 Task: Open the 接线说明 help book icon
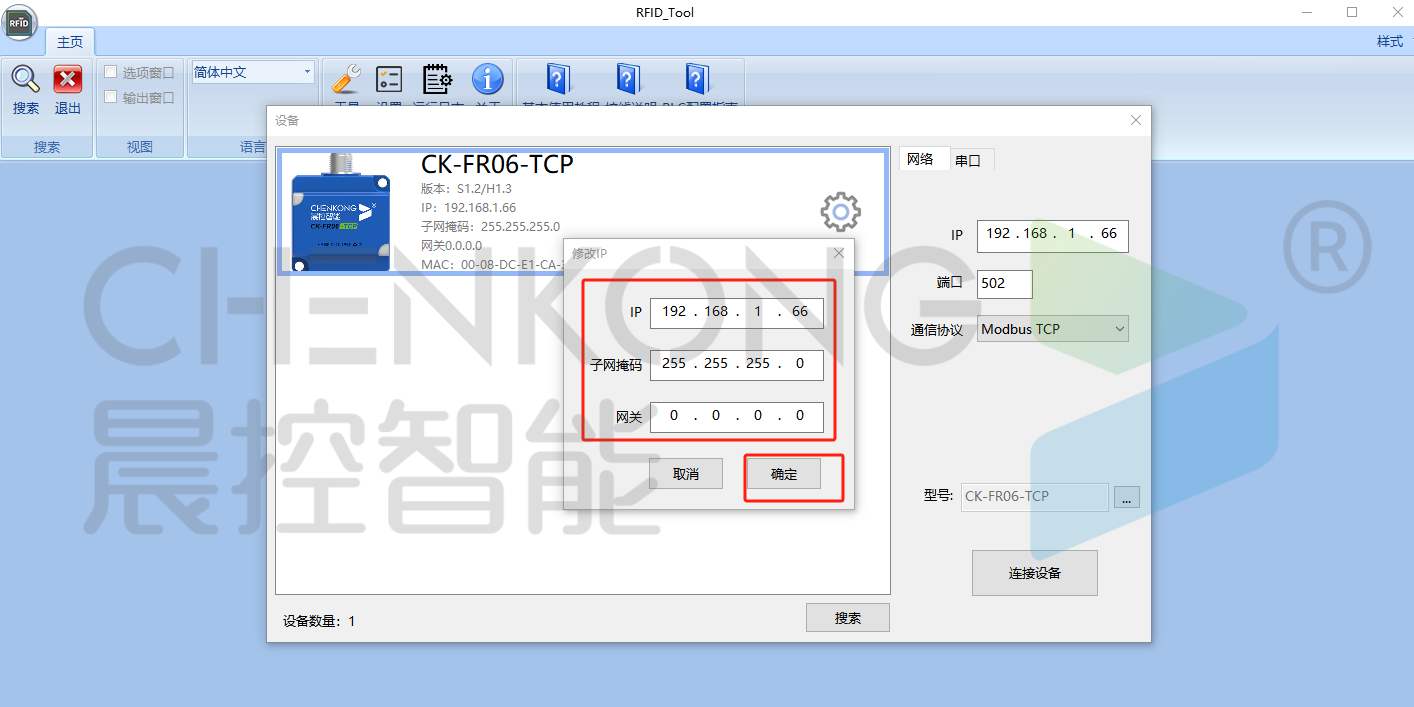(x=628, y=80)
